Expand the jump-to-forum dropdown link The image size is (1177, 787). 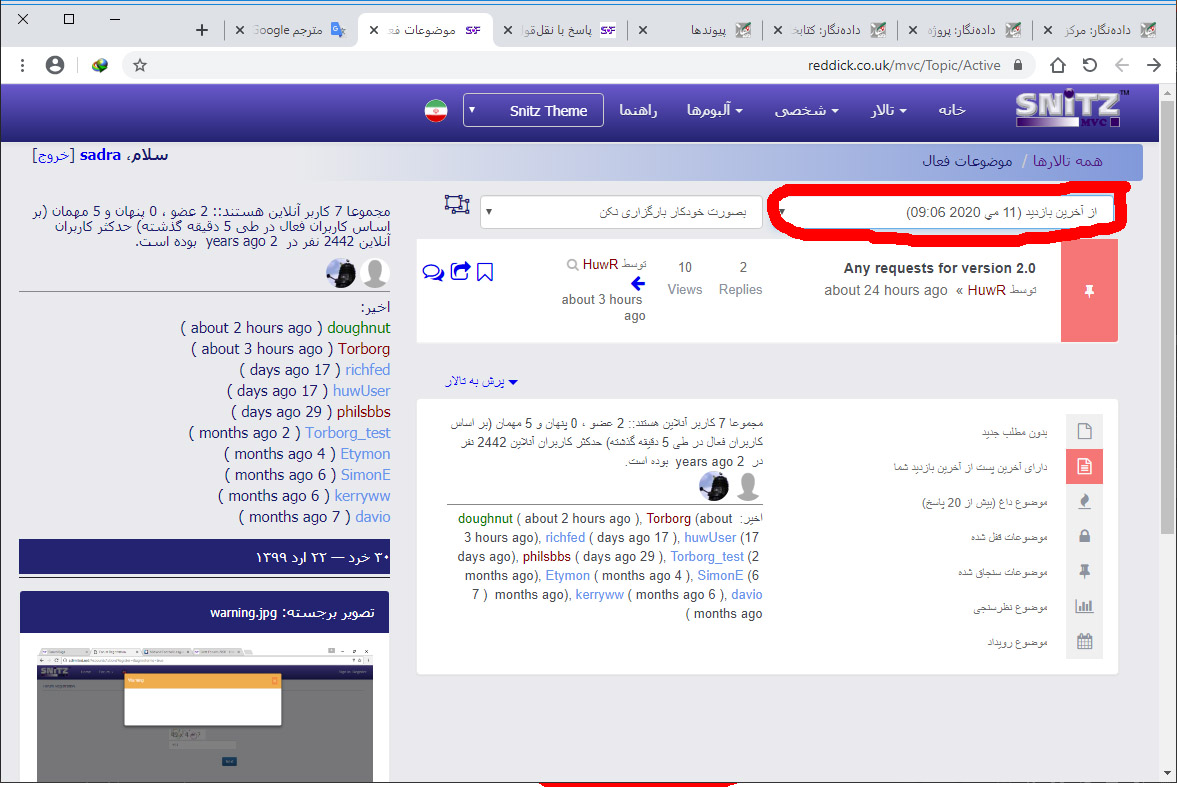coord(484,382)
